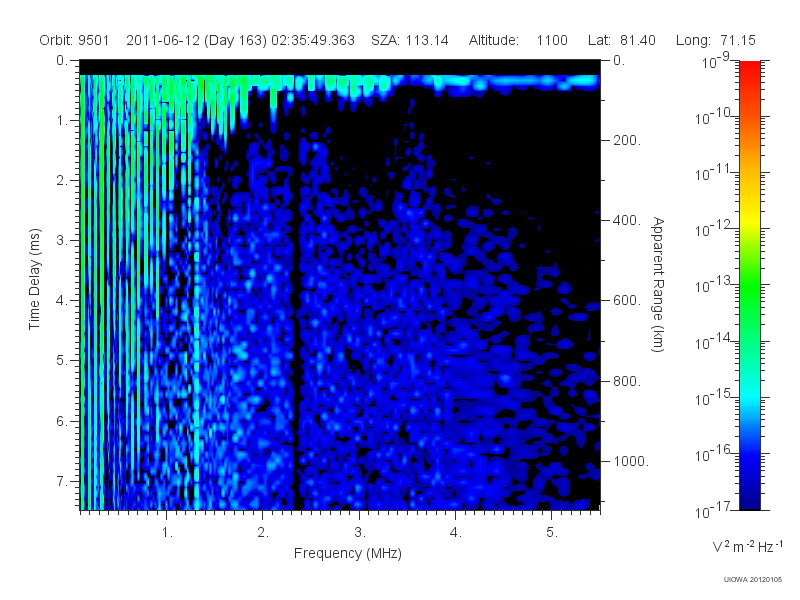Click the time delay tick label '4.'
This screenshot has width=800, height=600.
pos(62,301)
